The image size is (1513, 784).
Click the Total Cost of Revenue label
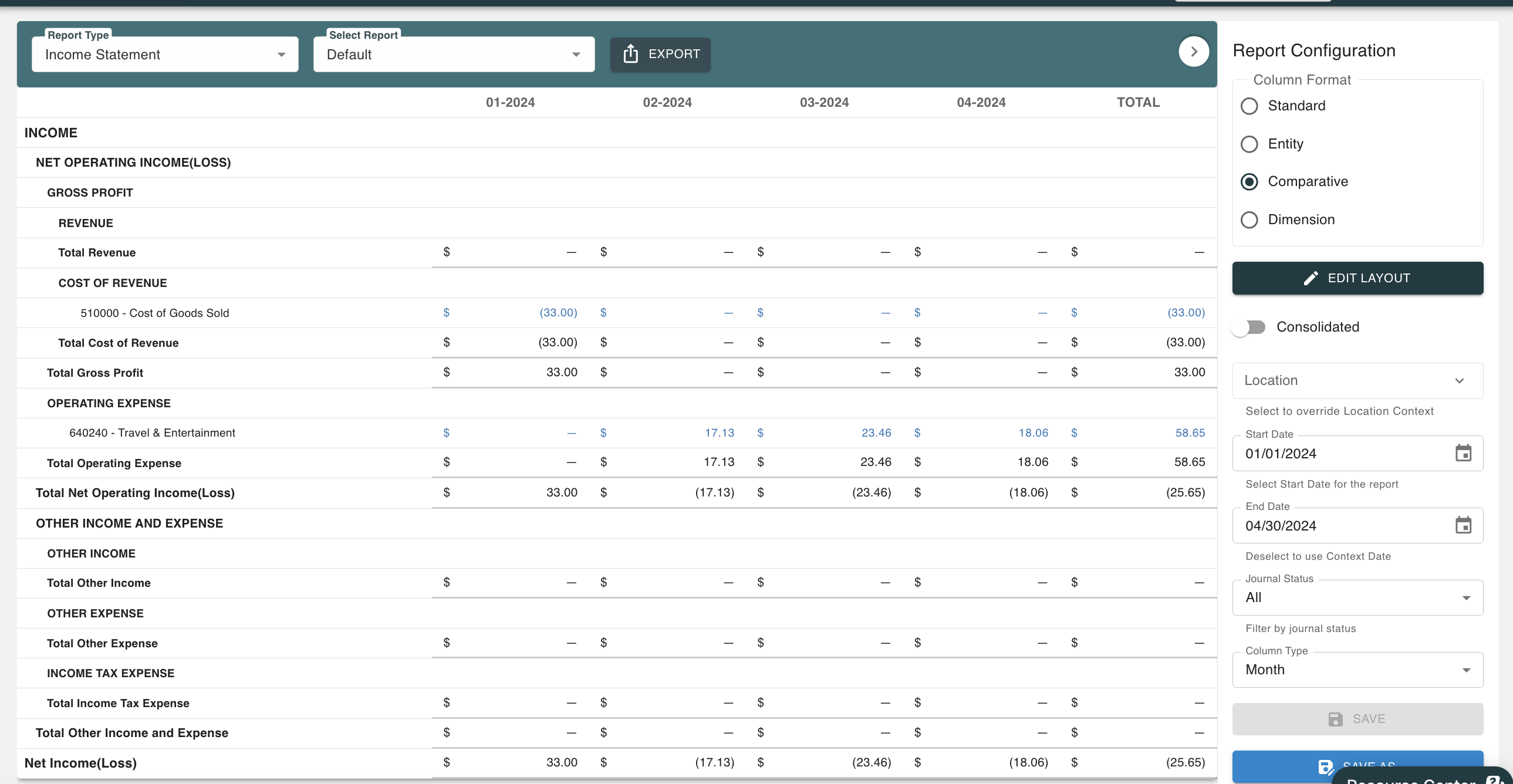pos(118,343)
